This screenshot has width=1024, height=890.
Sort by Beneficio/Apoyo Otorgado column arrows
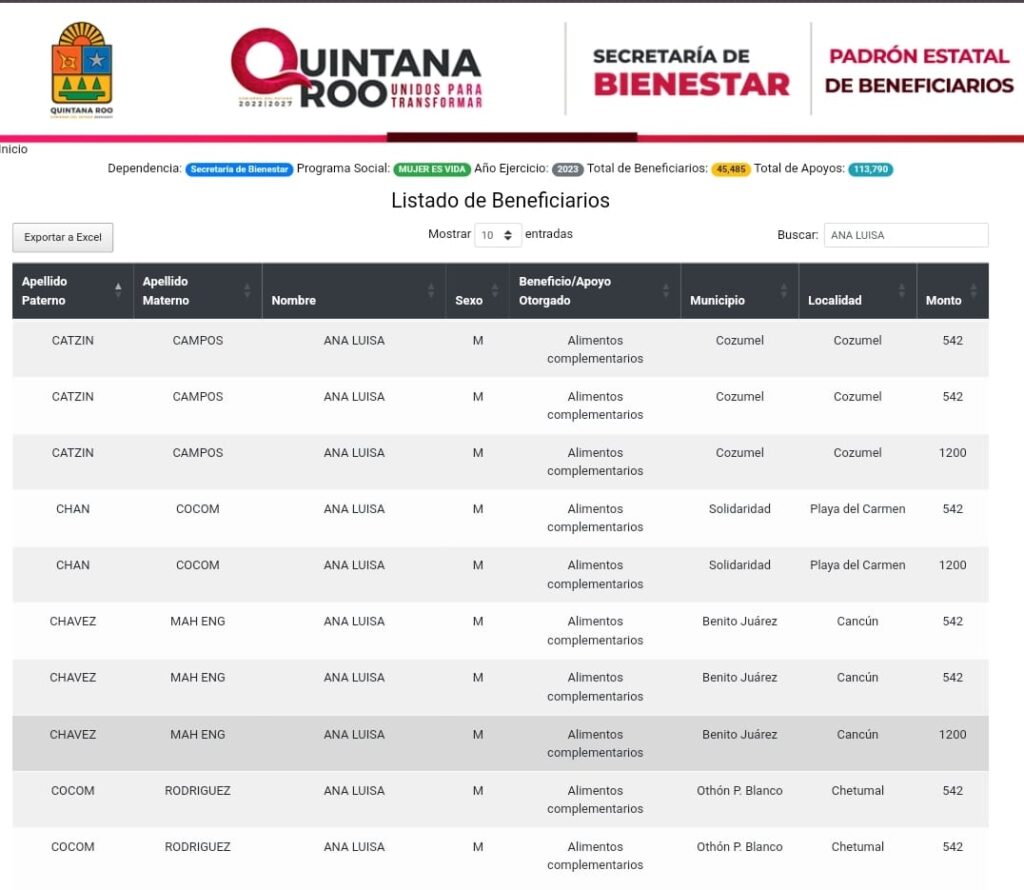tap(666, 291)
